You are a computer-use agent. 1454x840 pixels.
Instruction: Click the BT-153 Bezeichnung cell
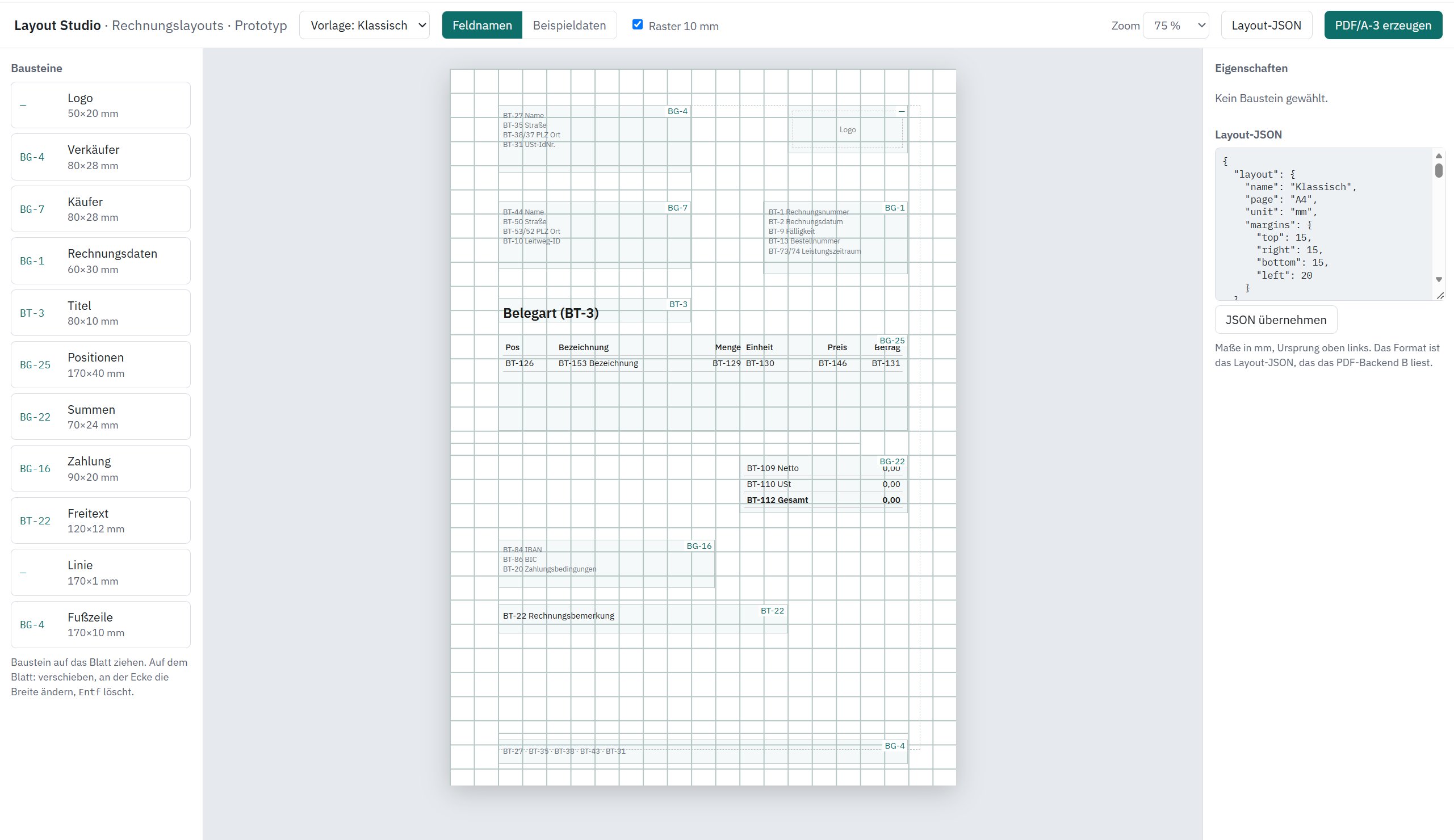(x=598, y=363)
